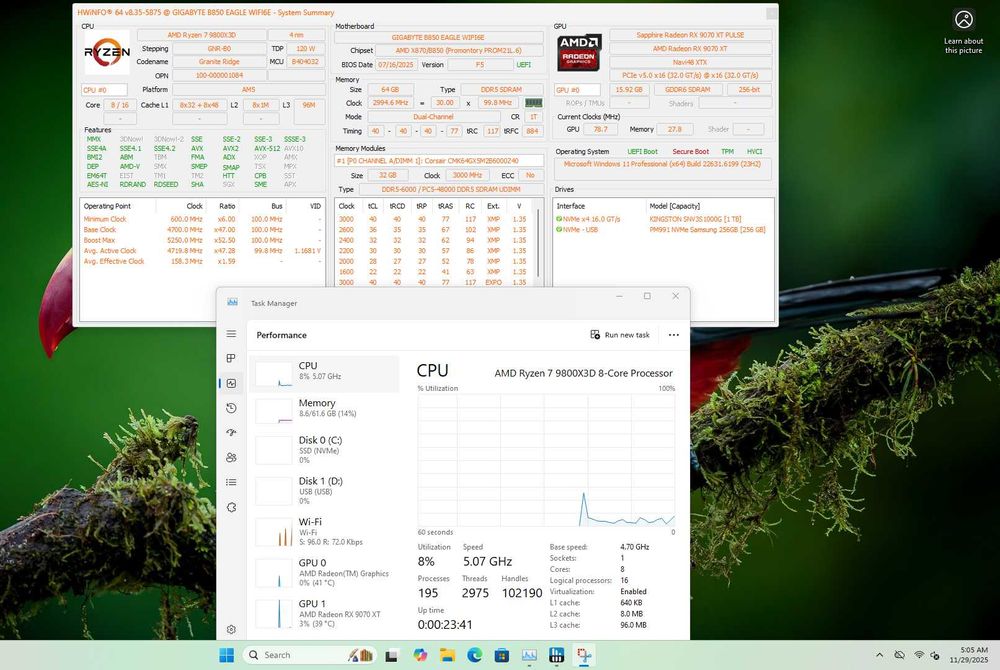Image resolution: width=1000 pixels, height=670 pixels.
Task: Open the Windows Start menu
Action: coord(226,655)
